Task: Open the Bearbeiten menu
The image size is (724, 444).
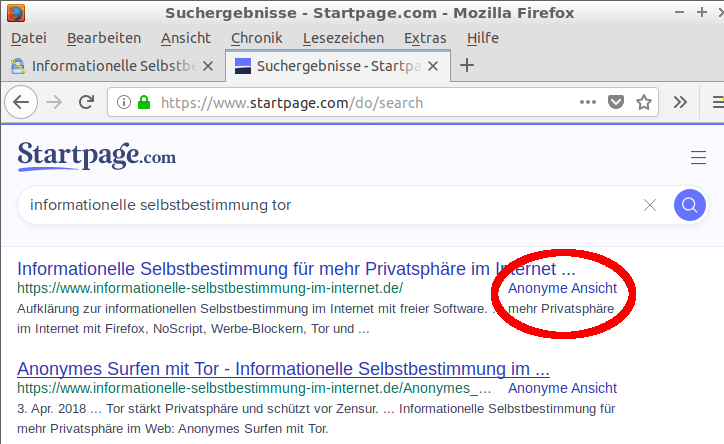Action: pyautogui.click(x=104, y=38)
